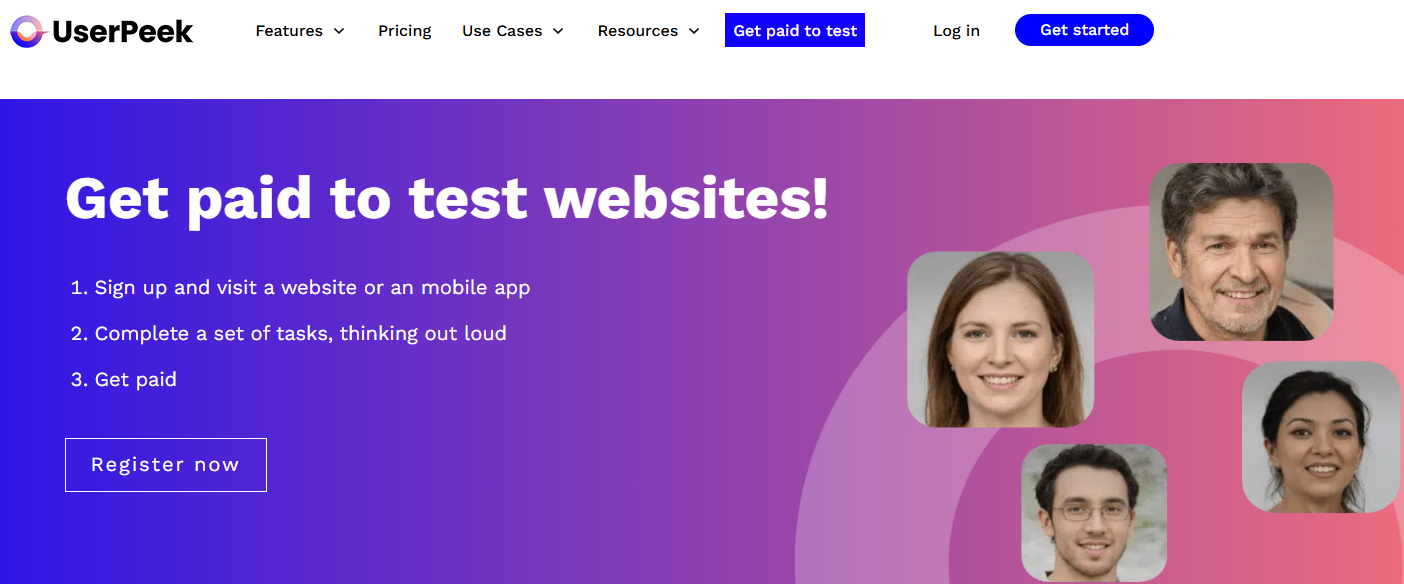1404x584 pixels.
Task: Click the Log in link
Action: 956,31
